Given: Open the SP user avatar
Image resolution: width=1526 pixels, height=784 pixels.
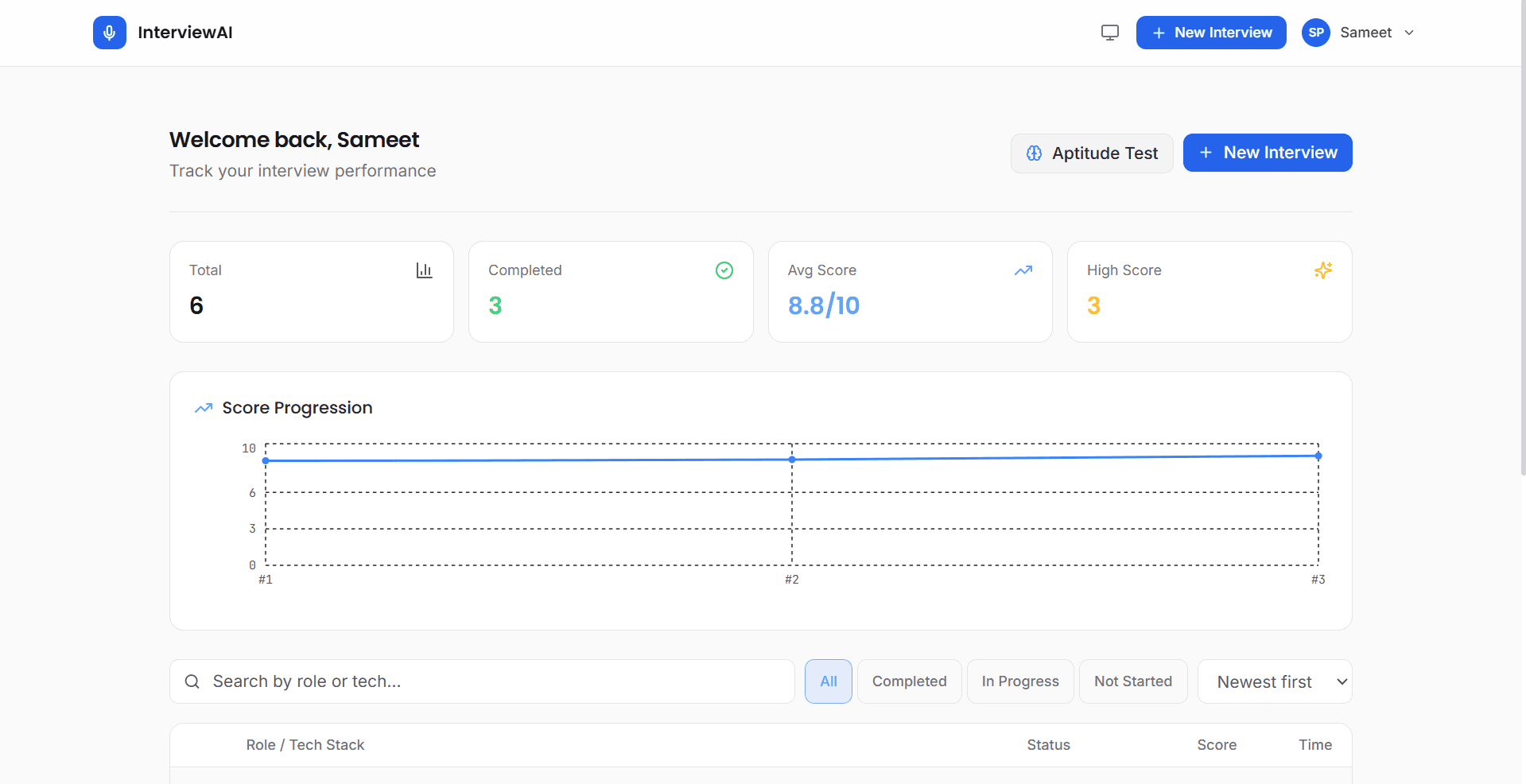Looking at the screenshot, I should point(1316,33).
